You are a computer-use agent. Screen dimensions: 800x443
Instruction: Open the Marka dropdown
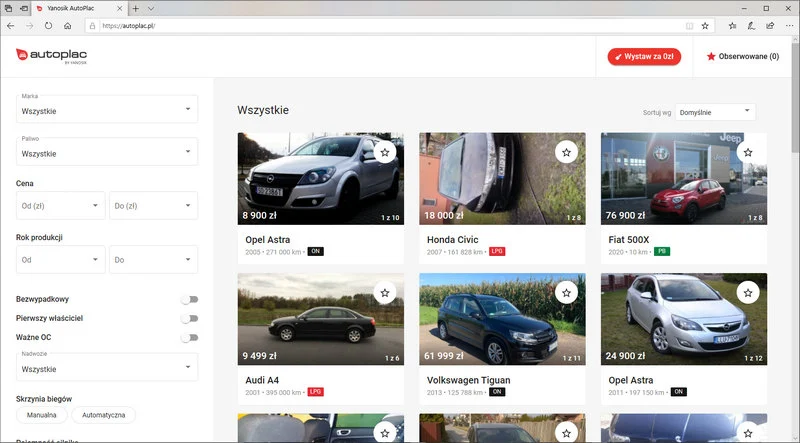pos(107,109)
